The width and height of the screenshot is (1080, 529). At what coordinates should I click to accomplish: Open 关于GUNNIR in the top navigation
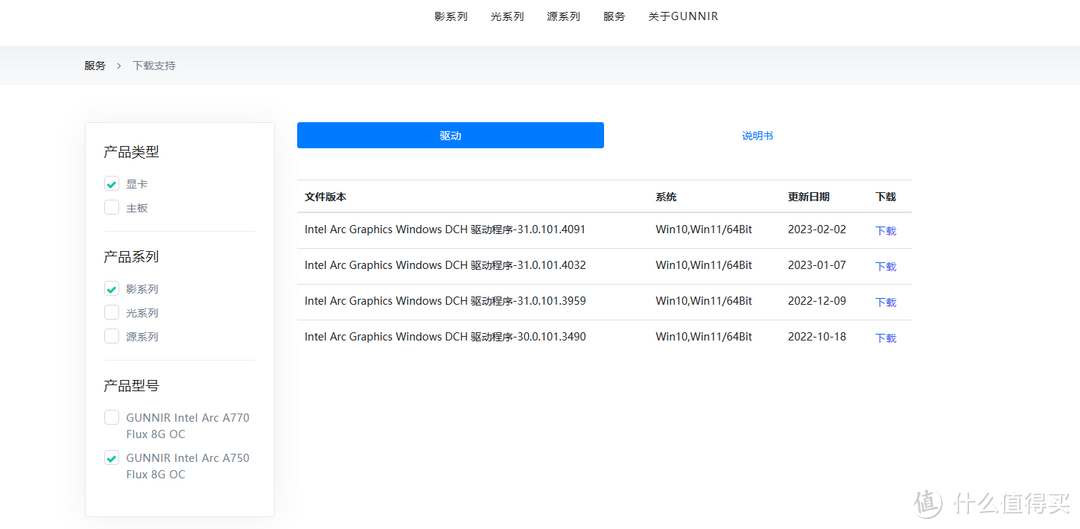pos(683,17)
